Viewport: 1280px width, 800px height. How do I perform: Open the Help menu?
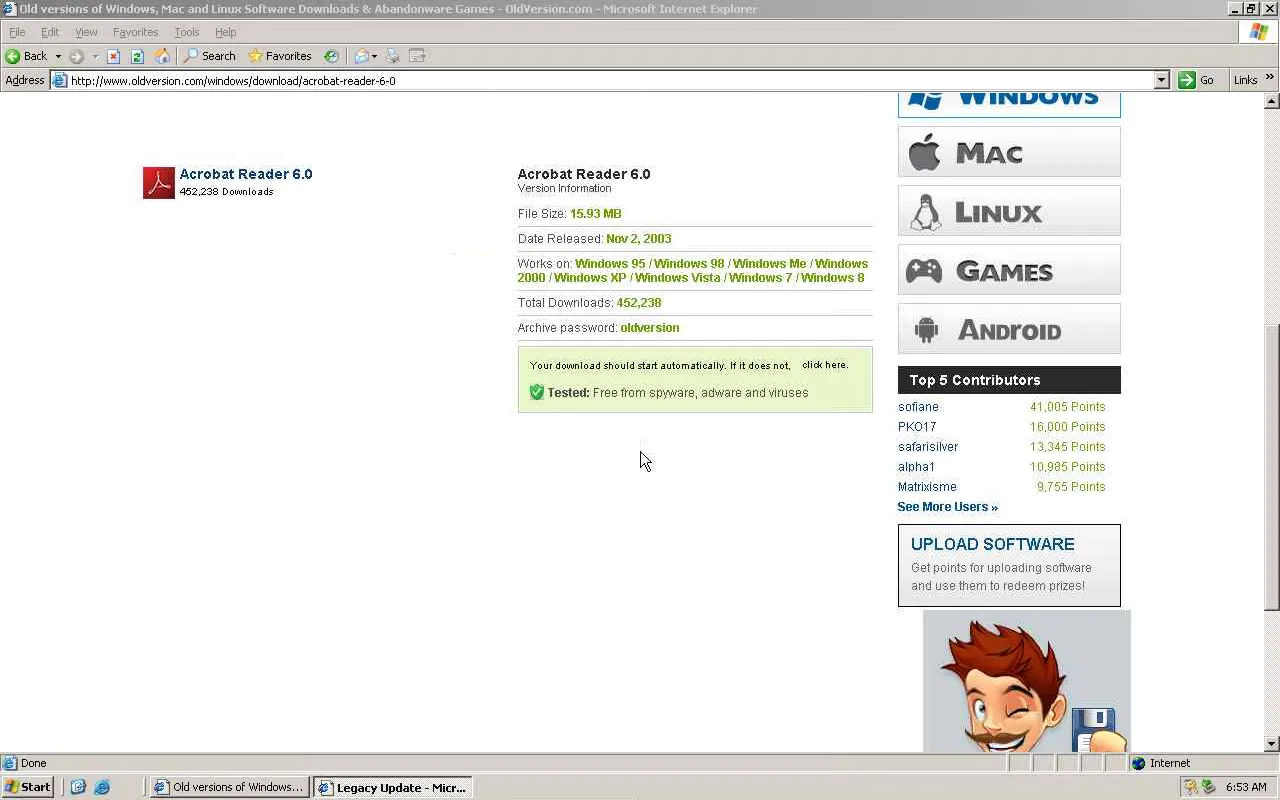(225, 32)
